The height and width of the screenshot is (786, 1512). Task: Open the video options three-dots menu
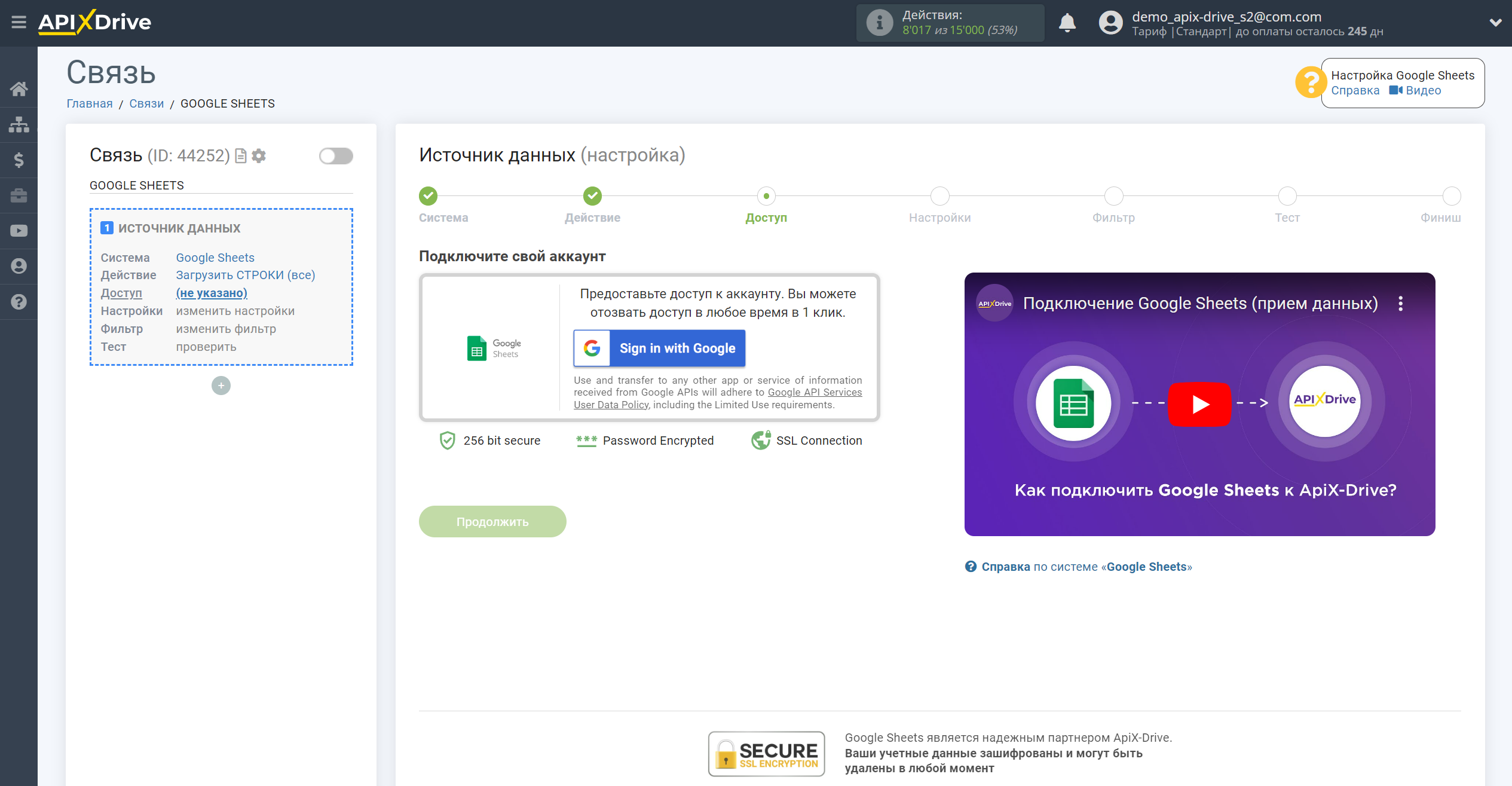pyautogui.click(x=1400, y=304)
